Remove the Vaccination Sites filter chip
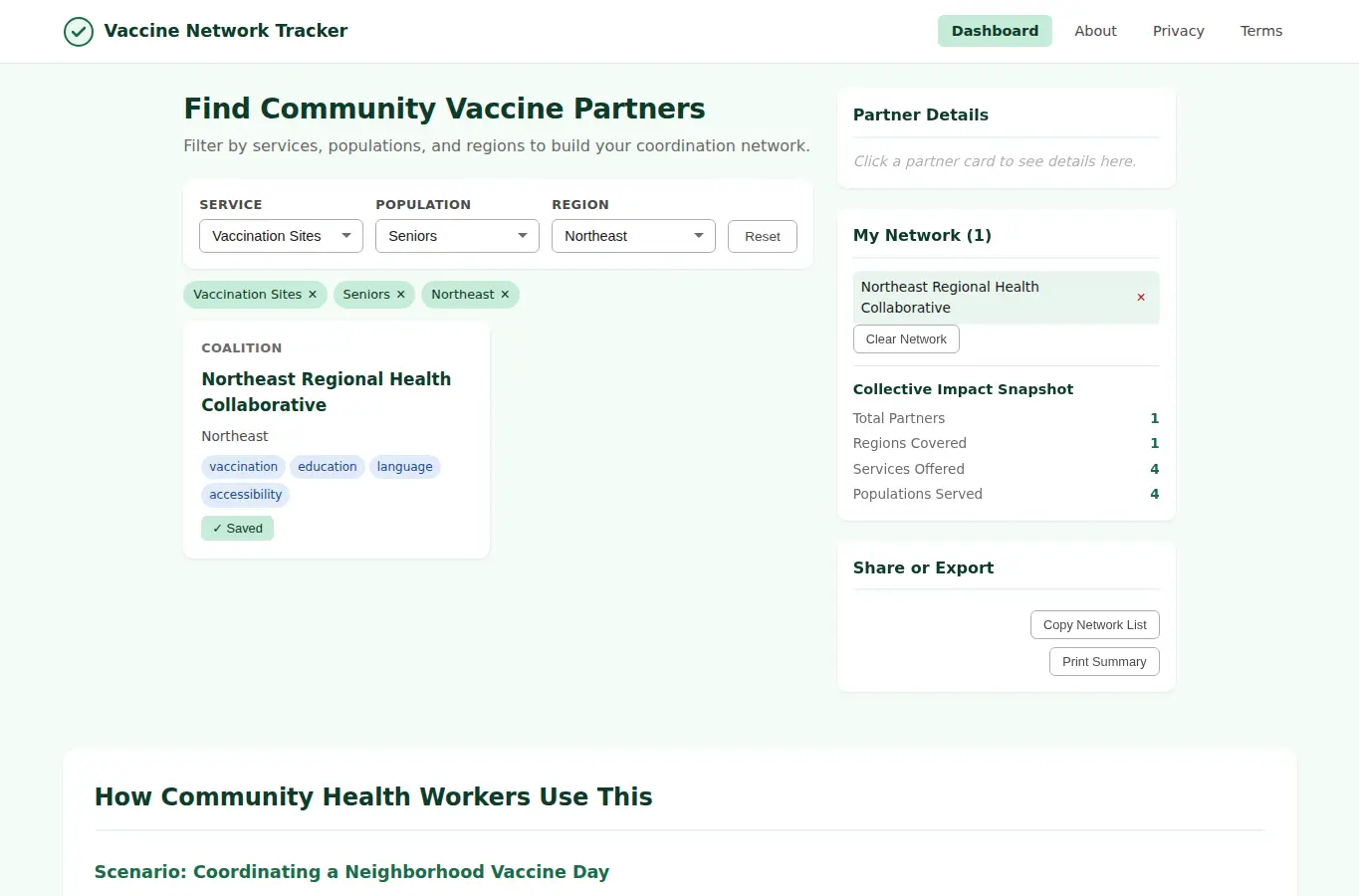Viewport: 1359px width, 896px height. 313,295
